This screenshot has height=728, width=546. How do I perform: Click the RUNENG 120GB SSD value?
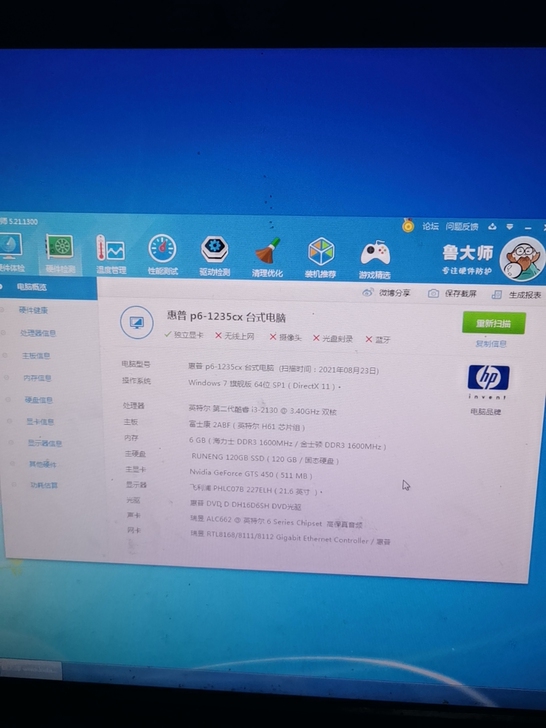pyautogui.click(x=265, y=459)
